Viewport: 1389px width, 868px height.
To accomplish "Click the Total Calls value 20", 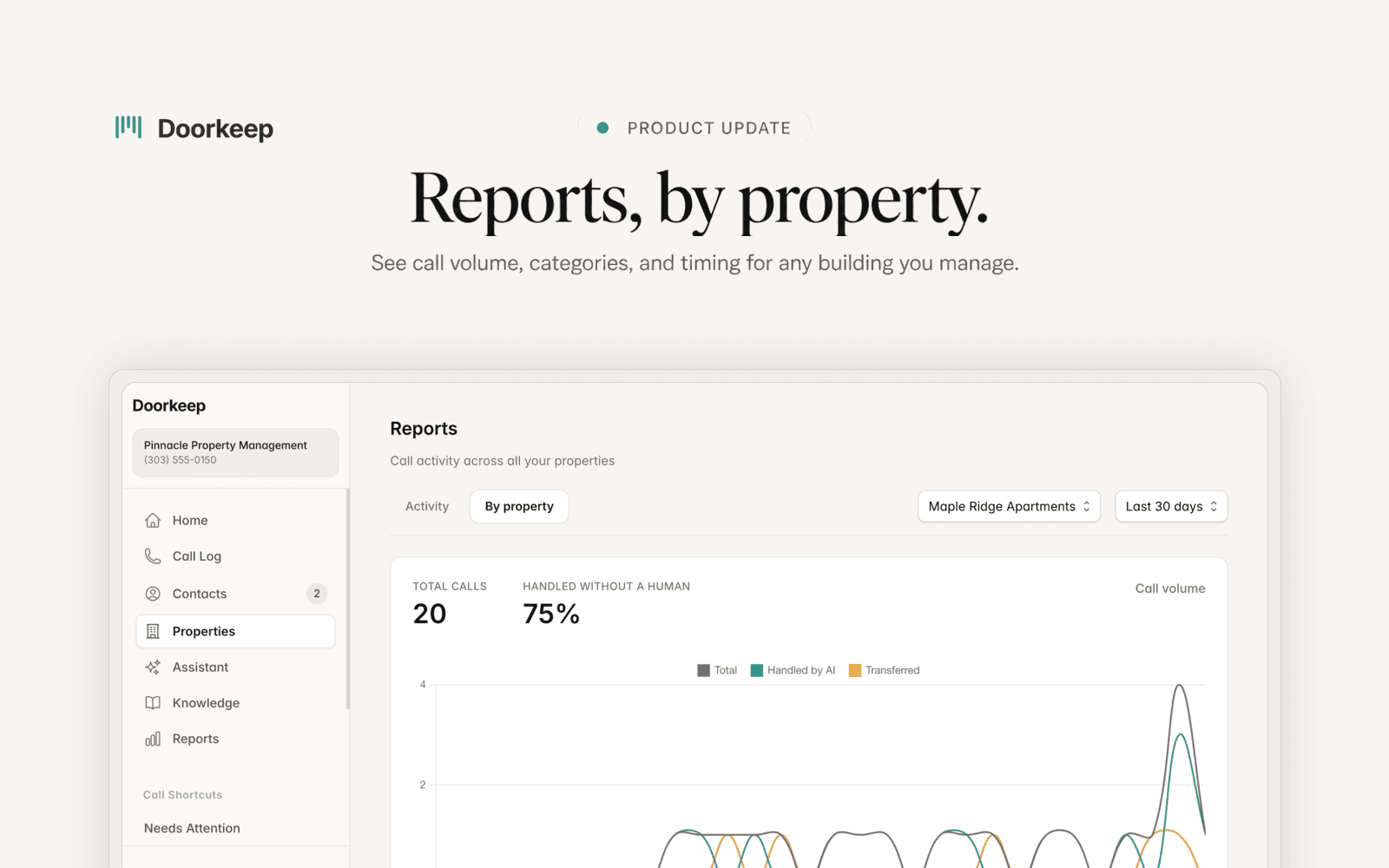I will 430,615.
